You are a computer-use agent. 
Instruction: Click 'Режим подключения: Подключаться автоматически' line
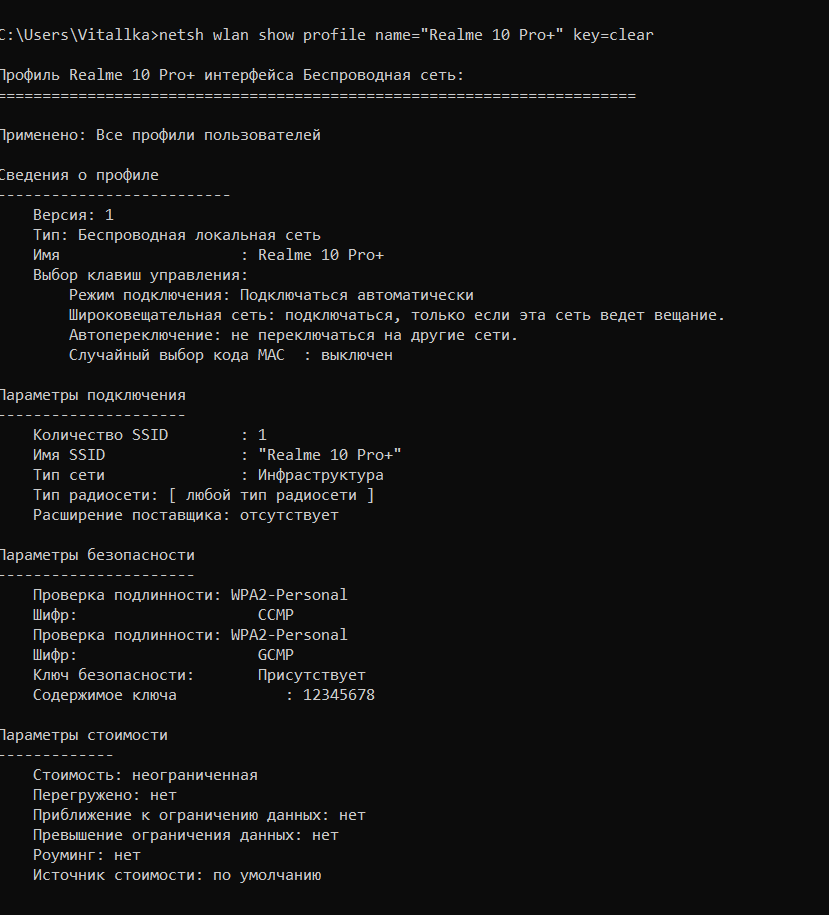click(271, 295)
